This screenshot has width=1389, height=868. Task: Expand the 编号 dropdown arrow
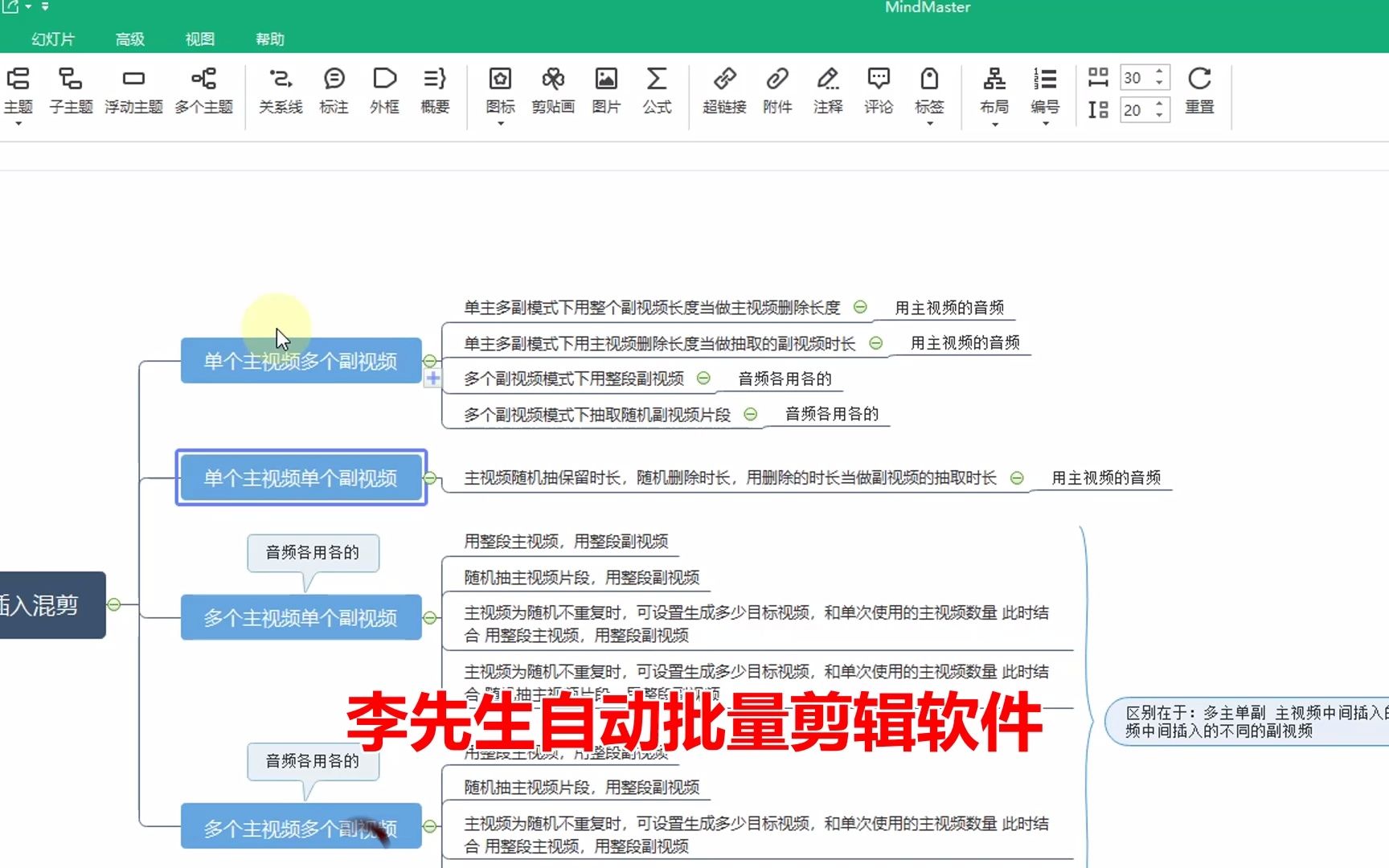pyautogui.click(x=1045, y=124)
